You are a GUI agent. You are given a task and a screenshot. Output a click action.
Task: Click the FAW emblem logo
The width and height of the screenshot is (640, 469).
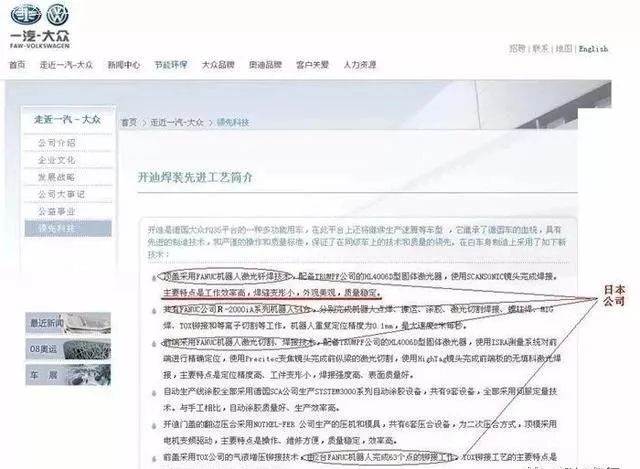pos(26,15)
